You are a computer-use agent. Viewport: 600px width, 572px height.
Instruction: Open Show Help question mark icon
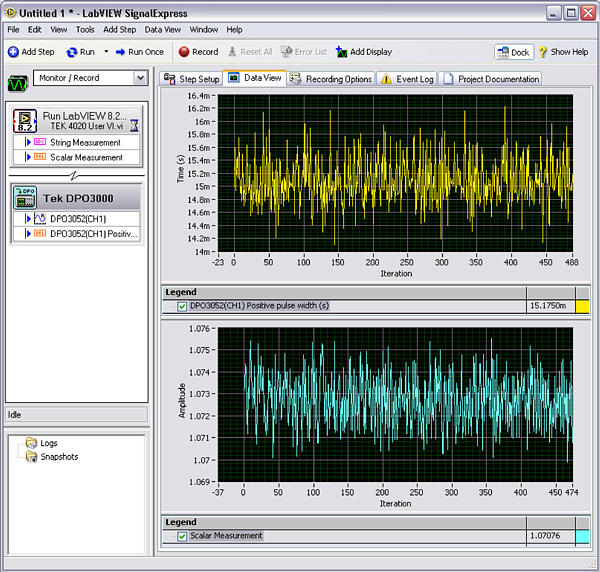pyautogui.click(x=544, y=52)
